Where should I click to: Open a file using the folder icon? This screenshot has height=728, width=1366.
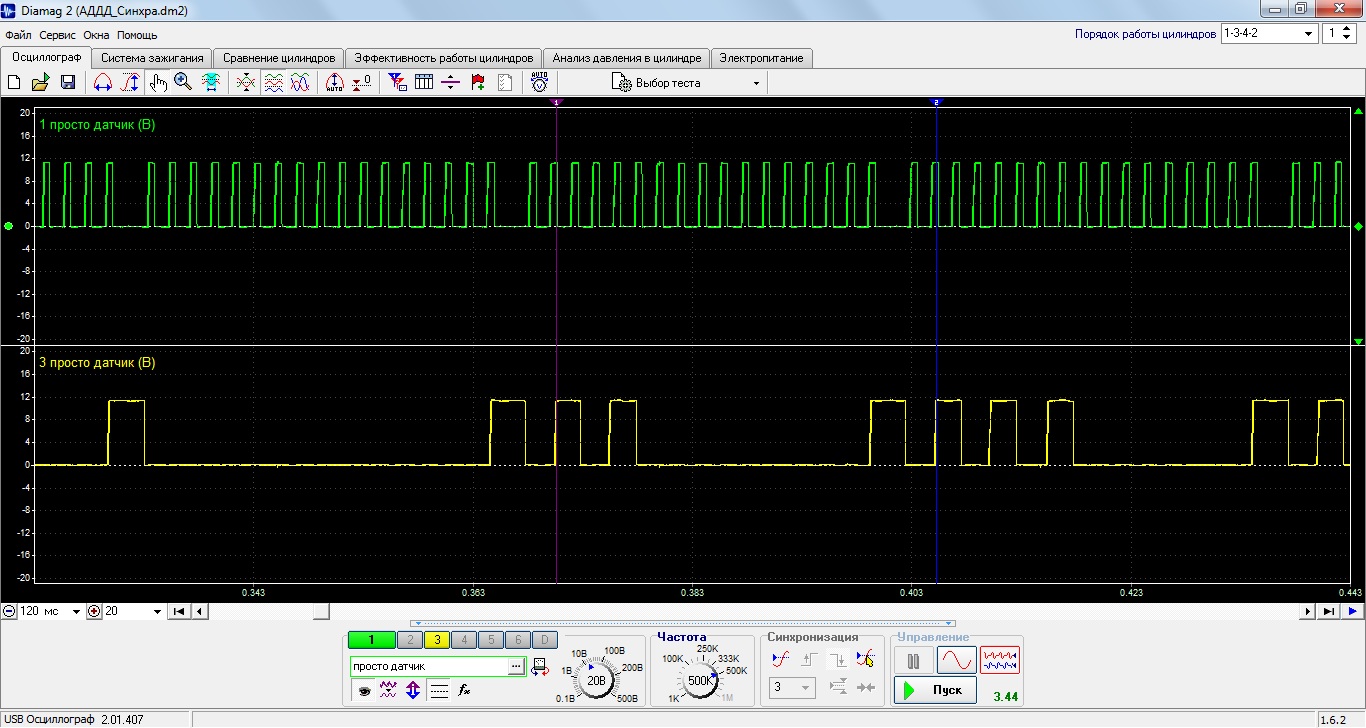click(x=41, y=83)
